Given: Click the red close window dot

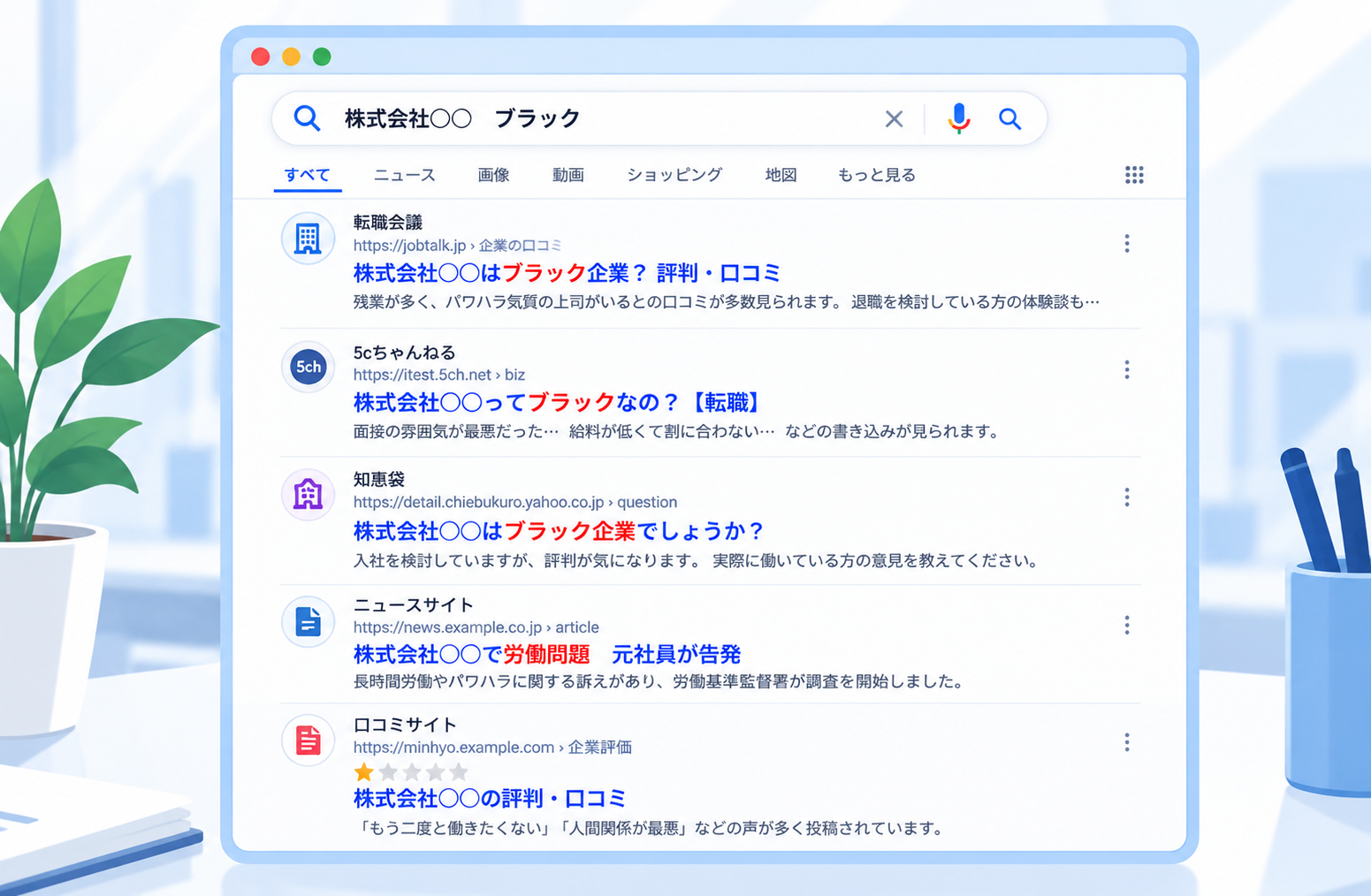Looking at the screenshot, I should tap(260, 57).
